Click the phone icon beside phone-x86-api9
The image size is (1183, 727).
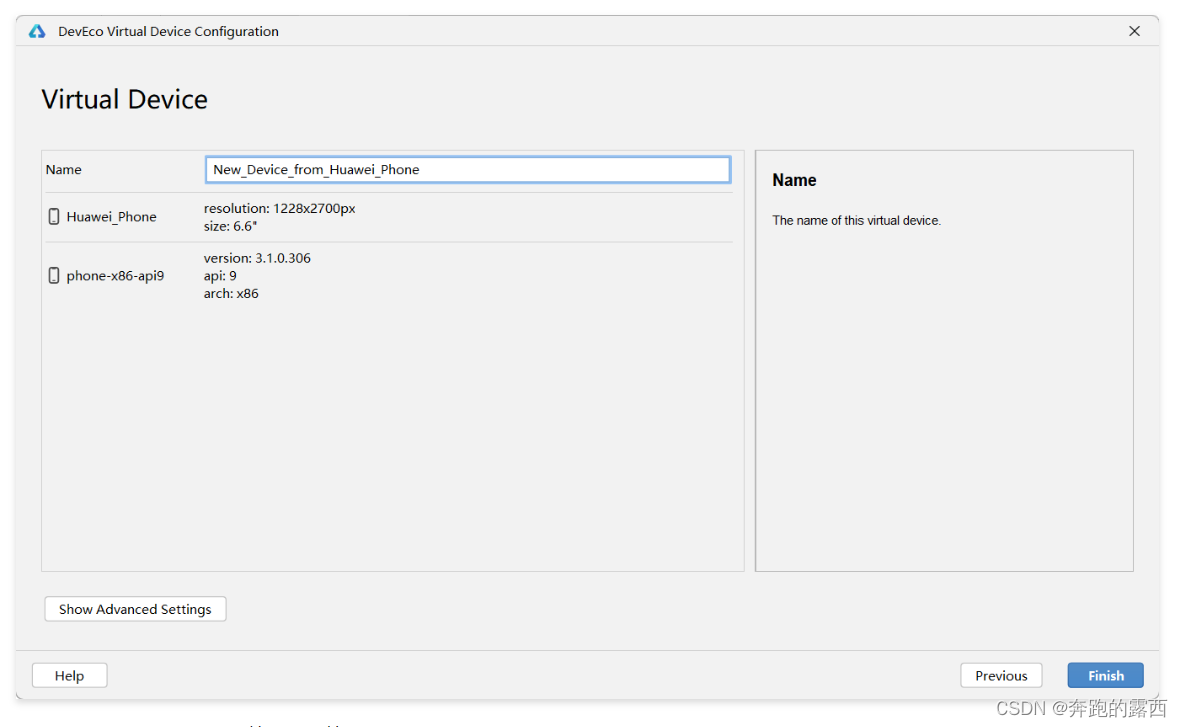54,275
